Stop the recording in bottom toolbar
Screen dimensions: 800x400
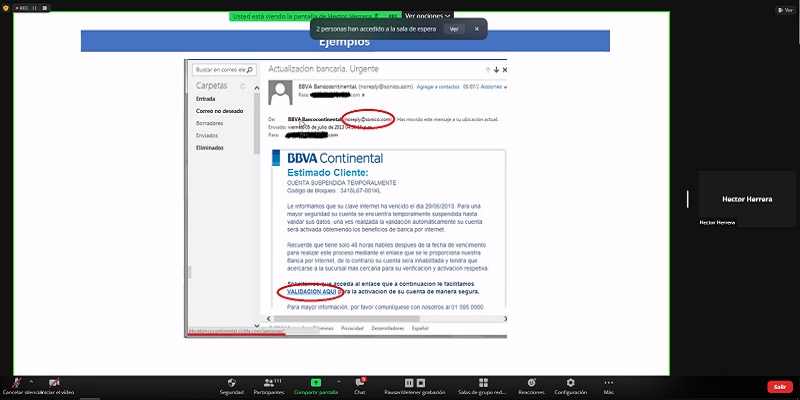click(x=421, y=383)
